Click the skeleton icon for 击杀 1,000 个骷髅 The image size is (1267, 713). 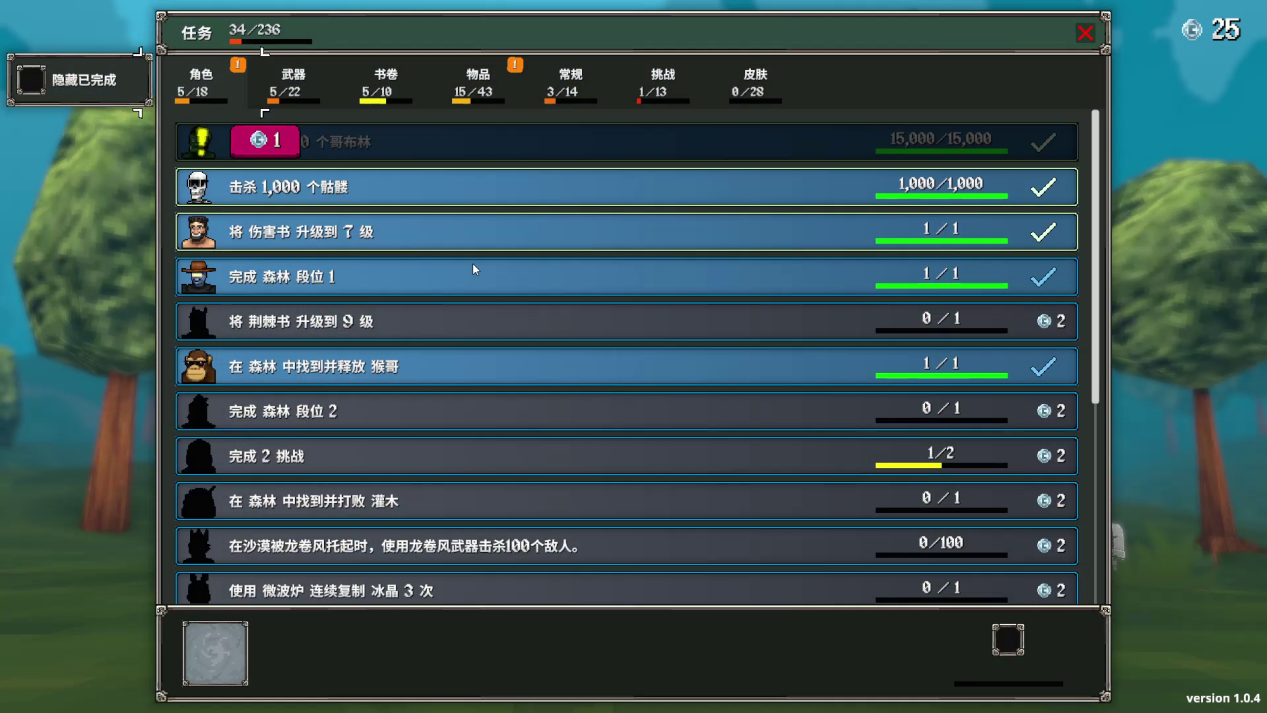click(198, 187)
